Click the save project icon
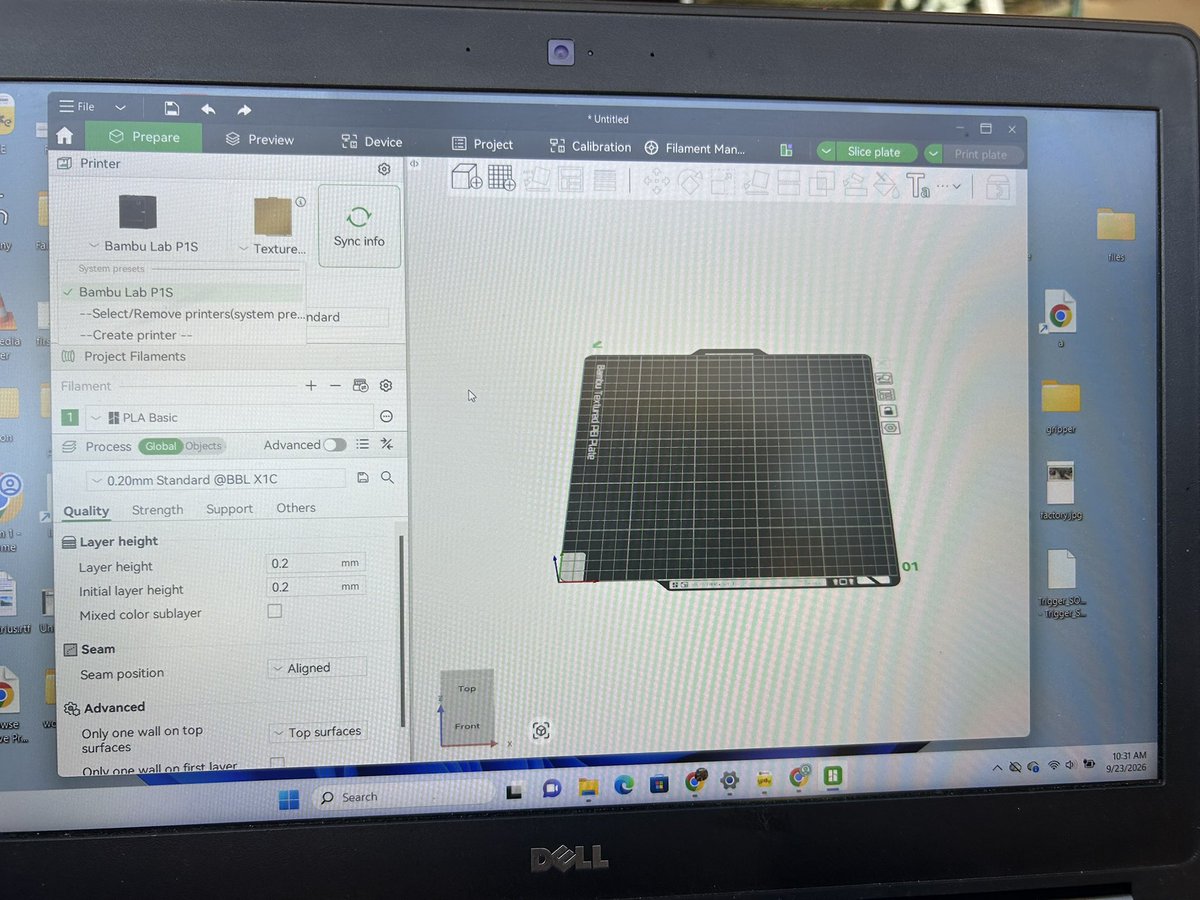The height and width of the screenshot is (900, 1200). tap(172, 108)
